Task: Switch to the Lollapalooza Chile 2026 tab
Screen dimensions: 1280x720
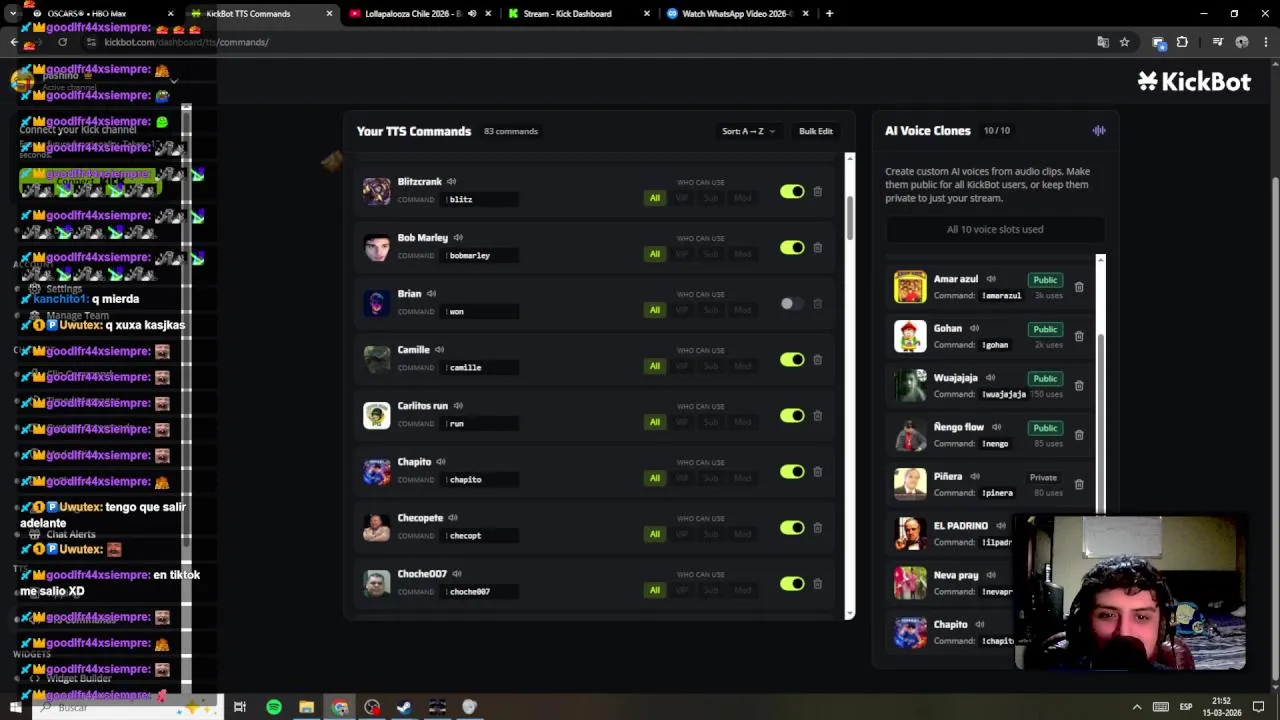Action: 418,14
